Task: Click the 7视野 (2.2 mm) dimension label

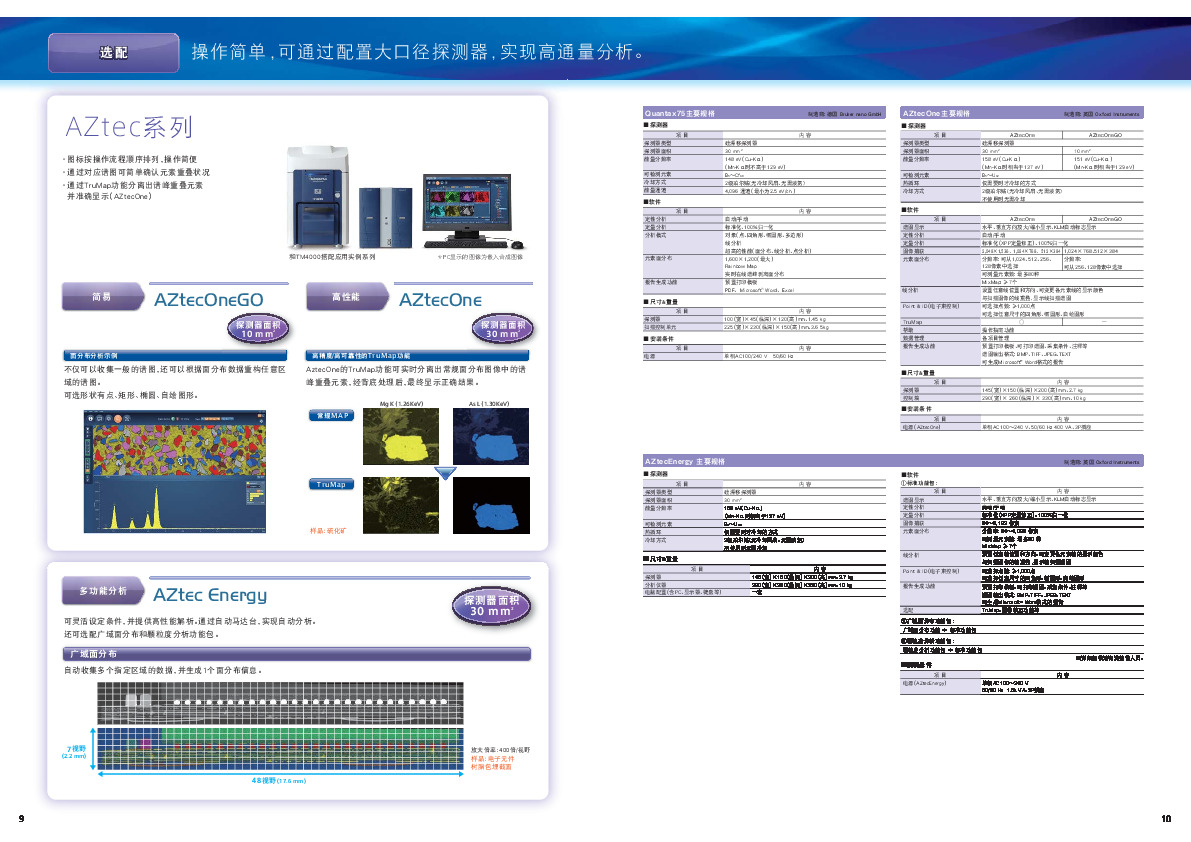Action: click(x=74, y=752)
